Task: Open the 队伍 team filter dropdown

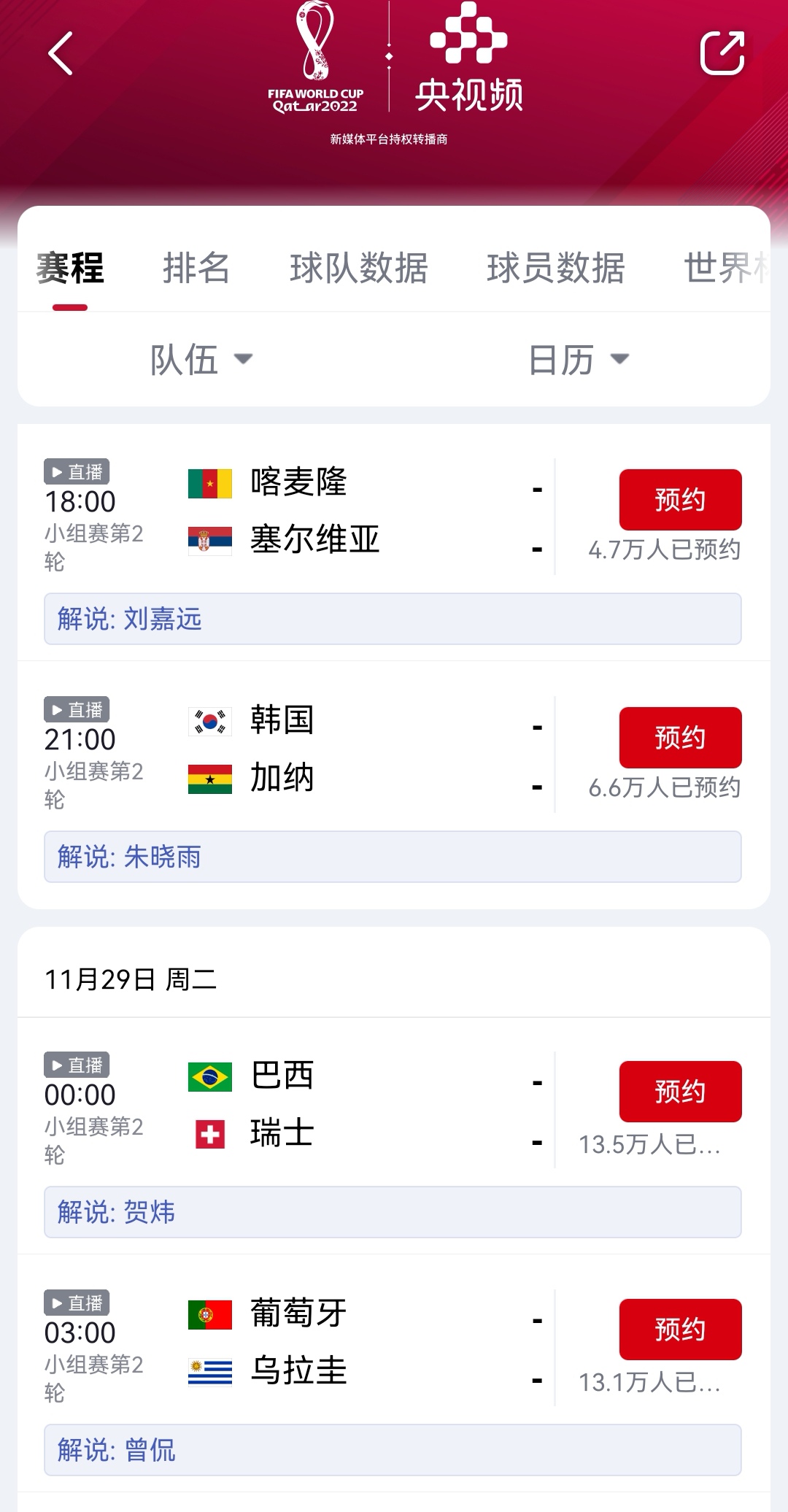Action: point(201,359)
